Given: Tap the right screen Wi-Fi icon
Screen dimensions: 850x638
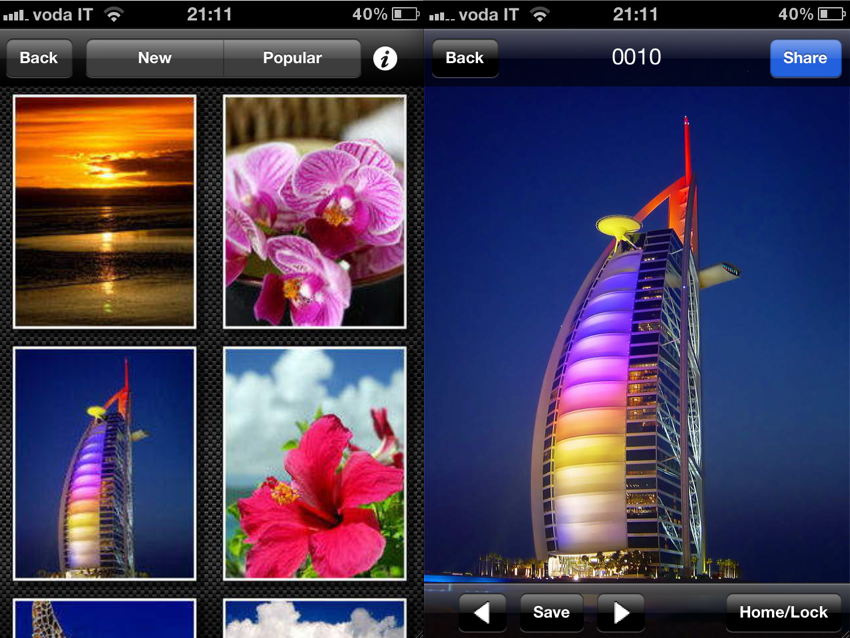Looking at the screenshot, I should click(540, 14).
